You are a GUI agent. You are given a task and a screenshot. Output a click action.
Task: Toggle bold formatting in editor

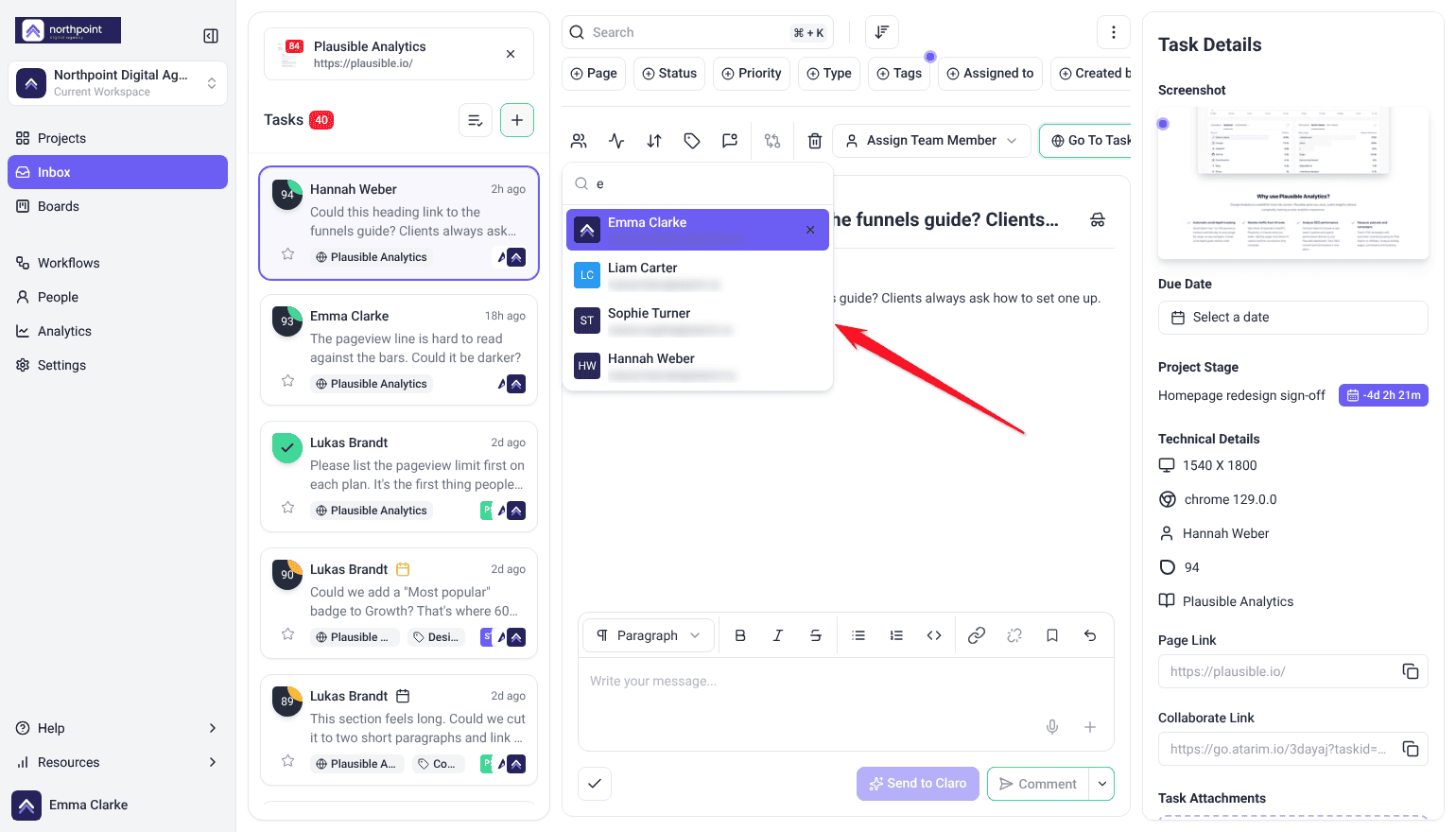tap(740, 635)
